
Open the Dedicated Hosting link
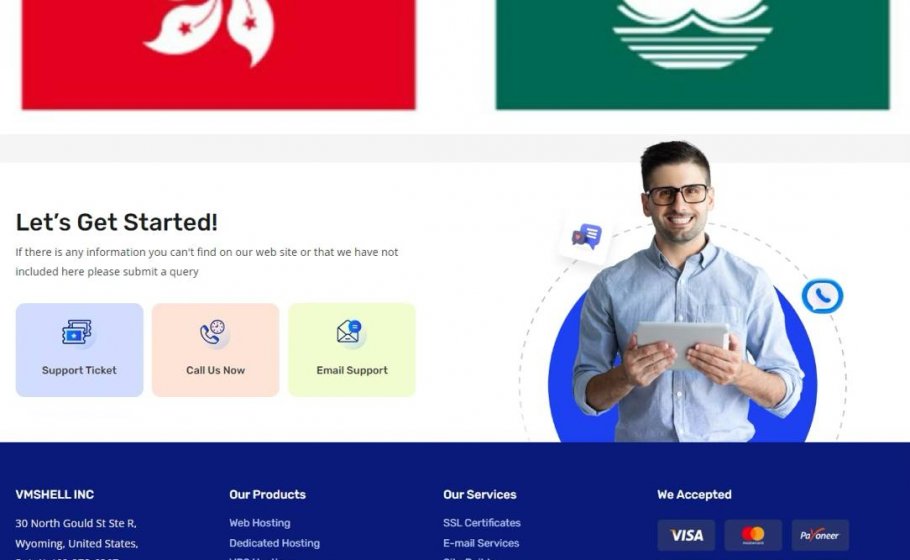click(275, 543)
